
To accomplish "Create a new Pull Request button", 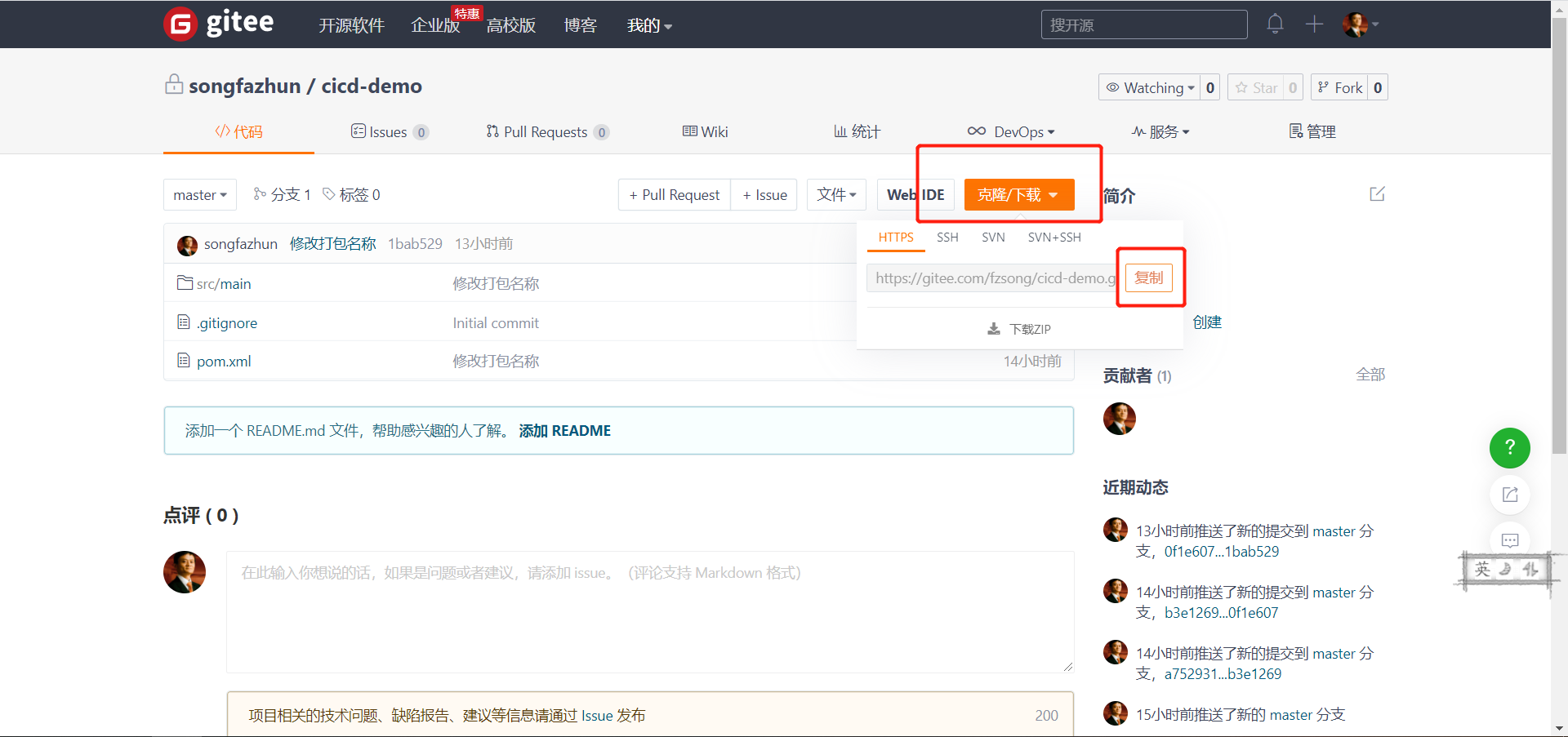I will click(675, 195).
